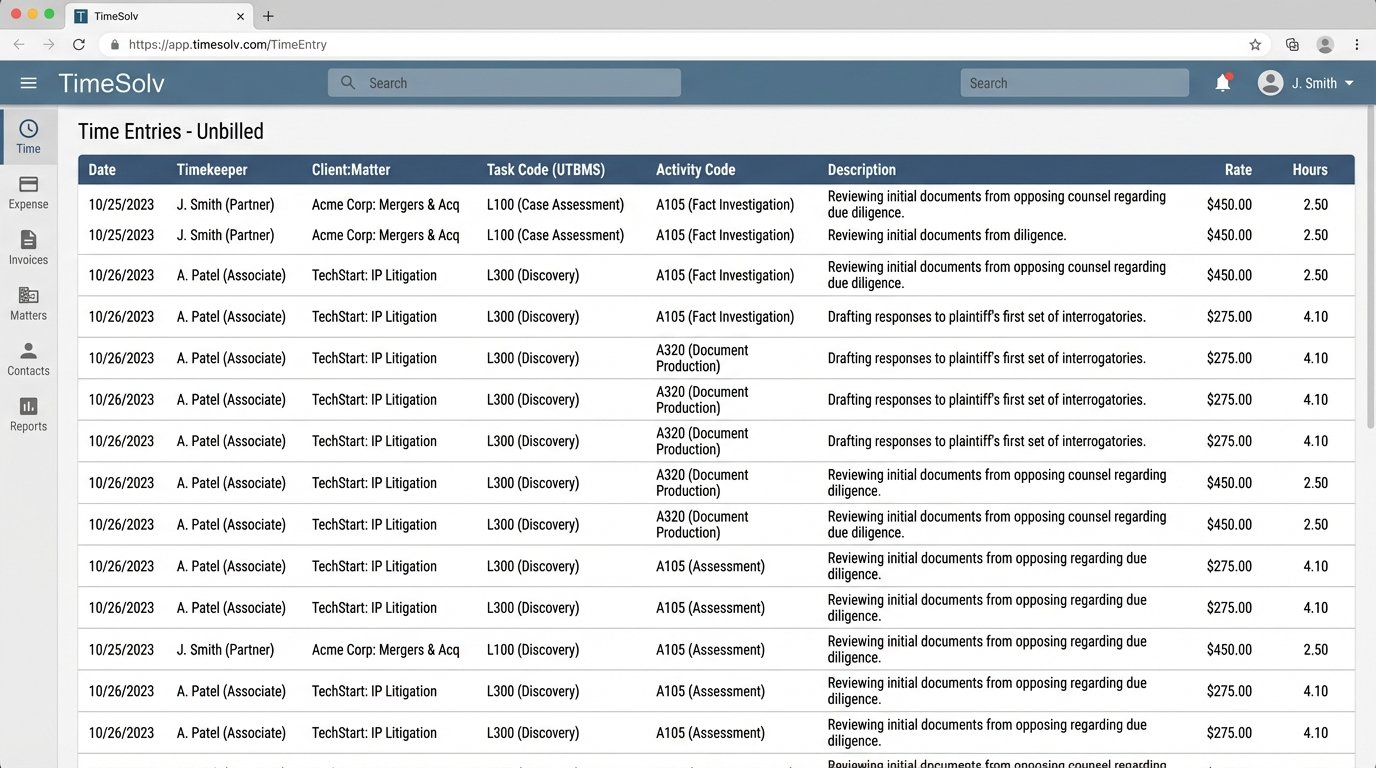
Task: Open a new browser tab with the plus button
Action: [268, 16]
